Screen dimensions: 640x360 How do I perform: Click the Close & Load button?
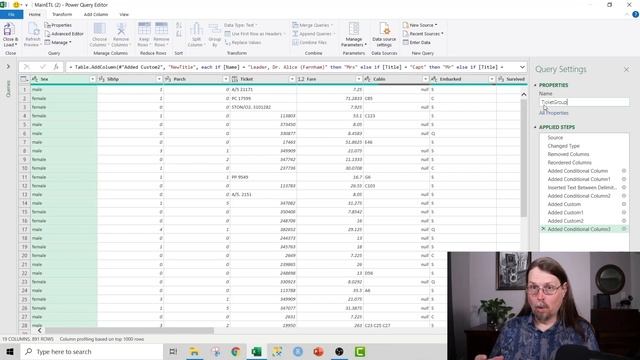pos(10,34)
